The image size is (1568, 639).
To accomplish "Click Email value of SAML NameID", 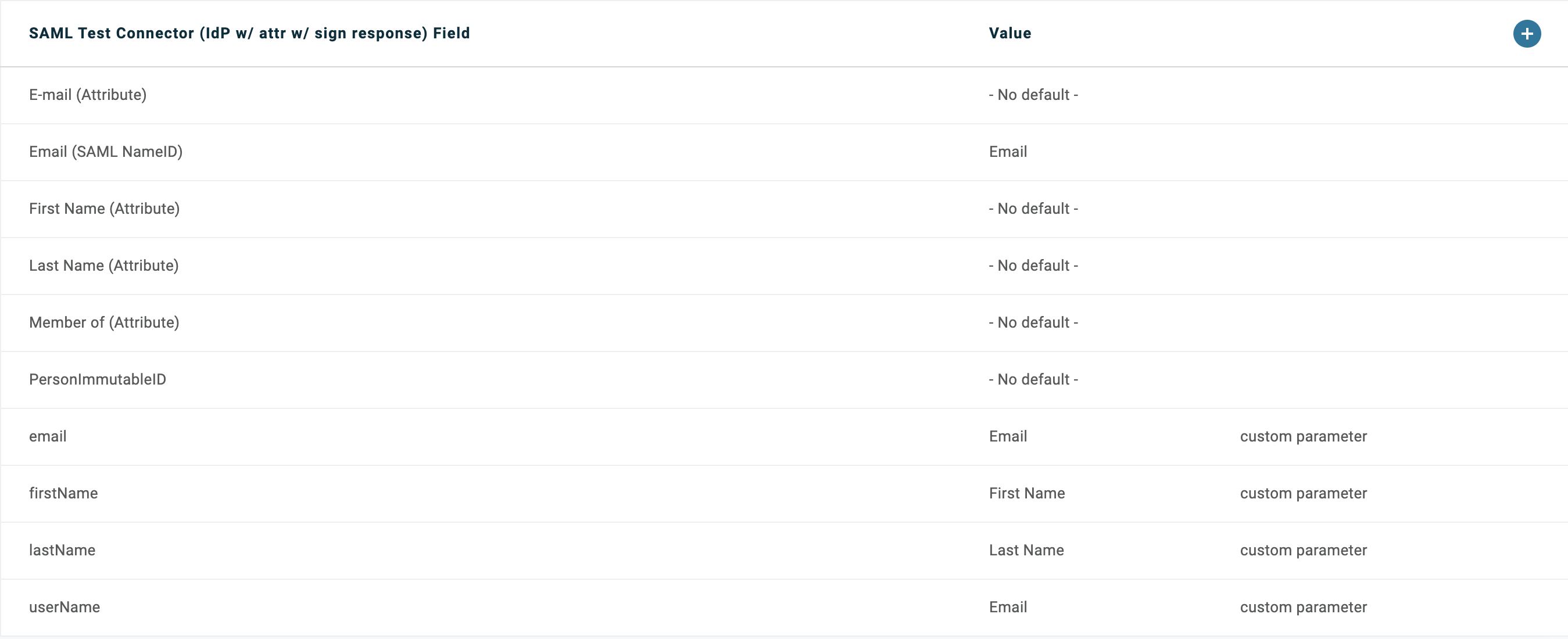I will coord(1007,152).
